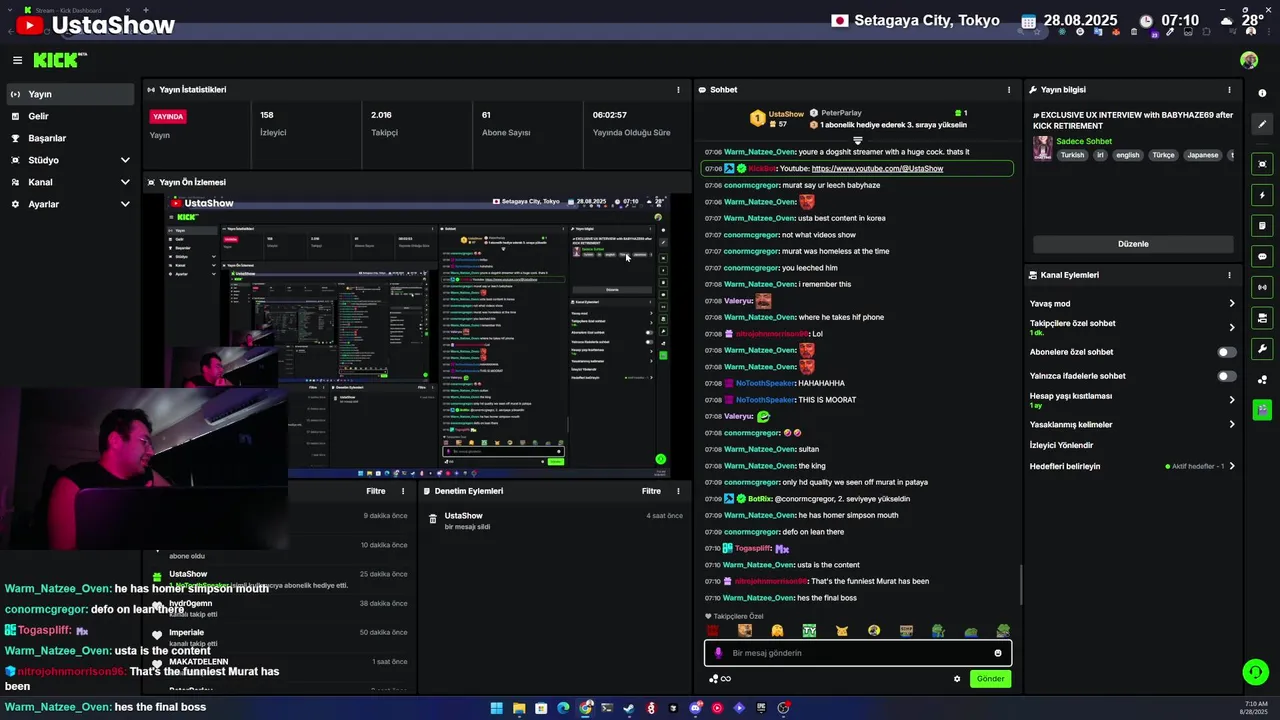Open Discord from the taskbar
Viewport: 1280px width, 720px height.
click(x=695, y=708)
